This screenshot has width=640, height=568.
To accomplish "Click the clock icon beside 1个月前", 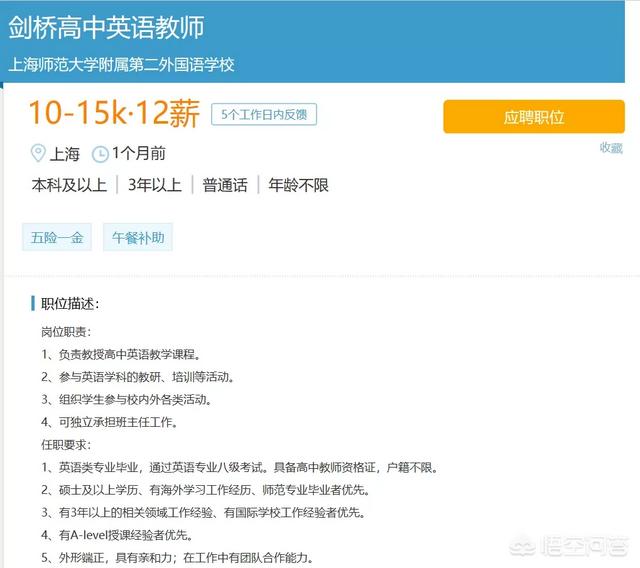I will 100,154.
